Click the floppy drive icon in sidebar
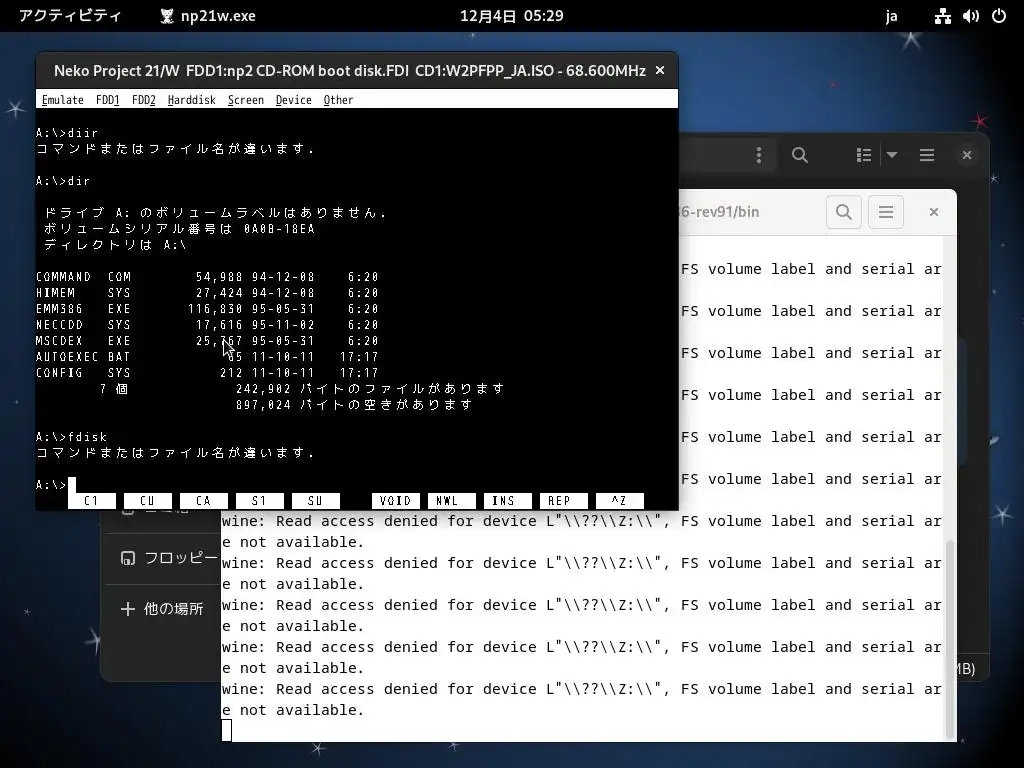The width and height of the screenshot is (1024, 768). click(128, 558)
